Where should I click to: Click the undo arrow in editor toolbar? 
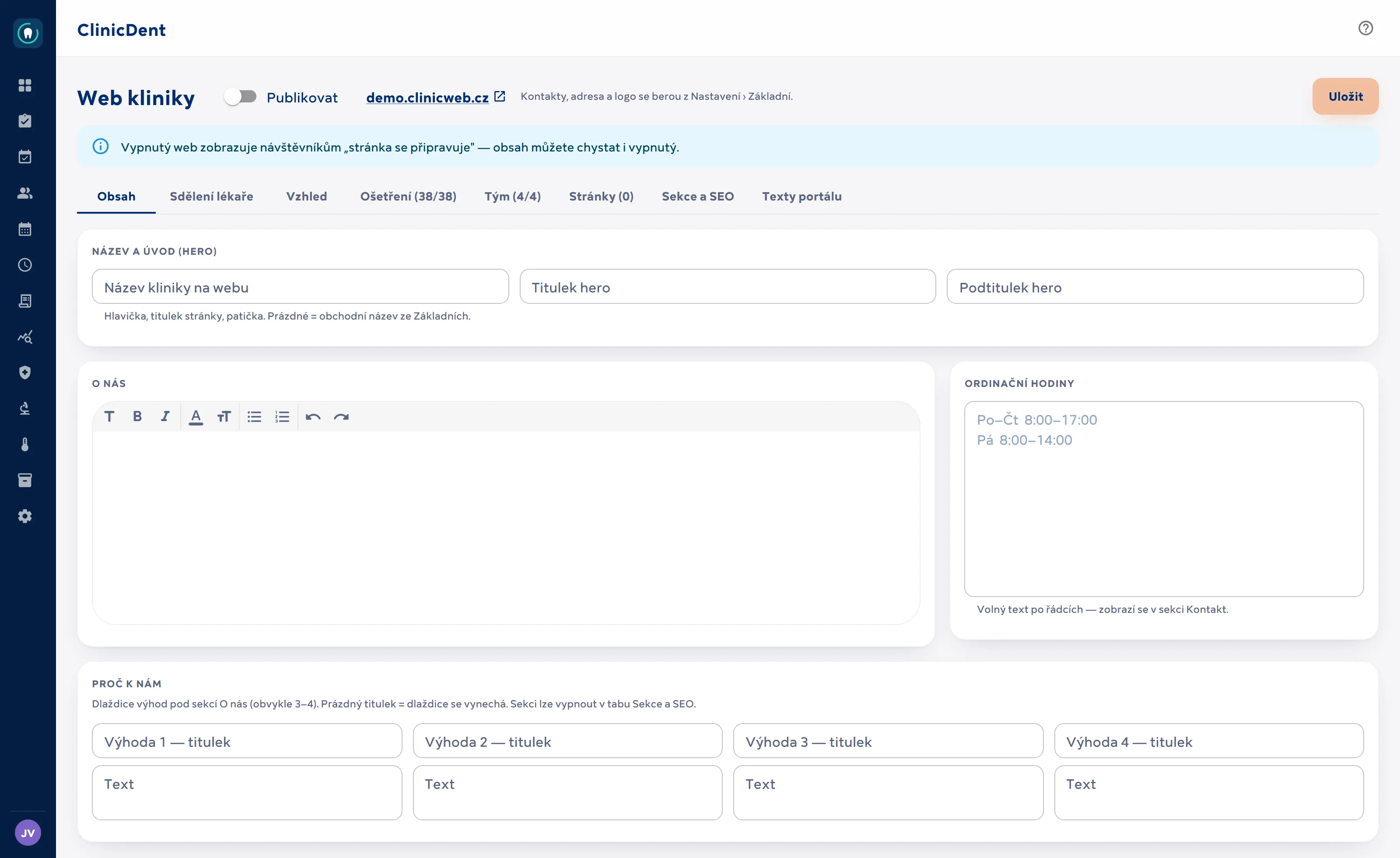[x=313, y=417]
